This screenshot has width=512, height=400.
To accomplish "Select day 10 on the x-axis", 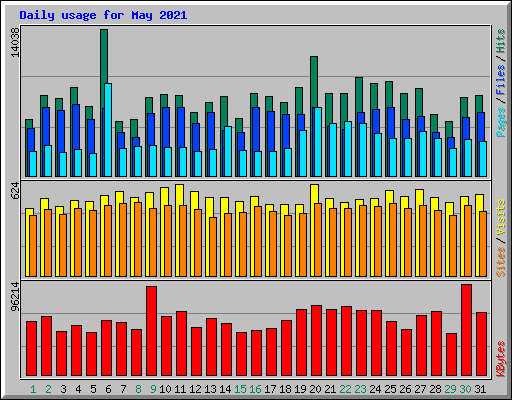I will tap(165, 389).
